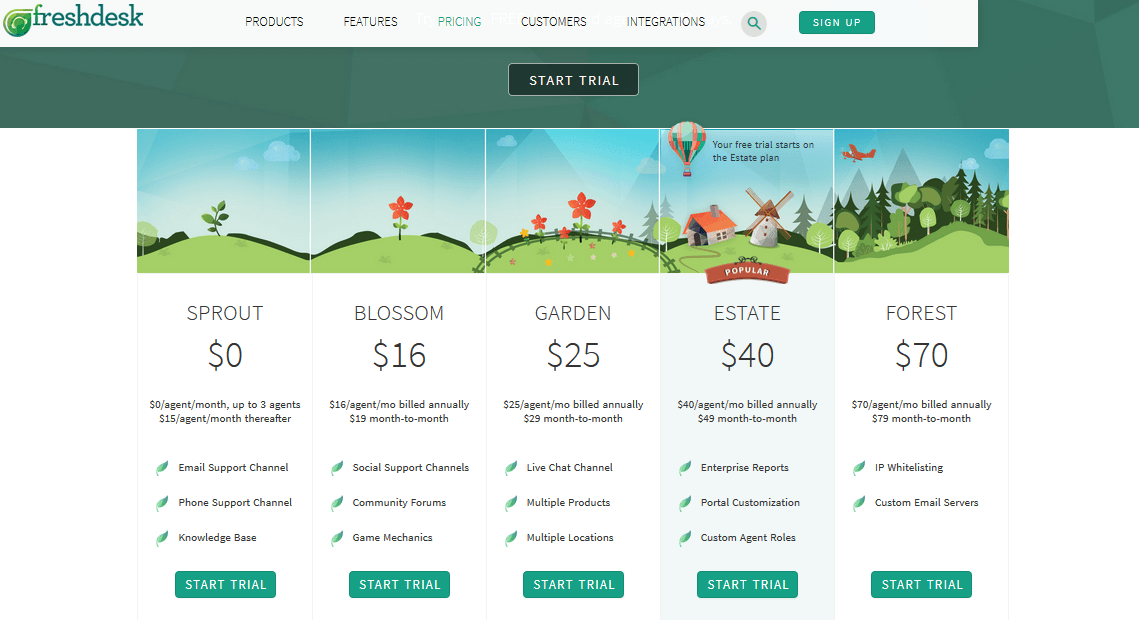Click leaf icon beside Multiple Products
The width and height of the screenshot is (1139, 620).
coord(511,503)
